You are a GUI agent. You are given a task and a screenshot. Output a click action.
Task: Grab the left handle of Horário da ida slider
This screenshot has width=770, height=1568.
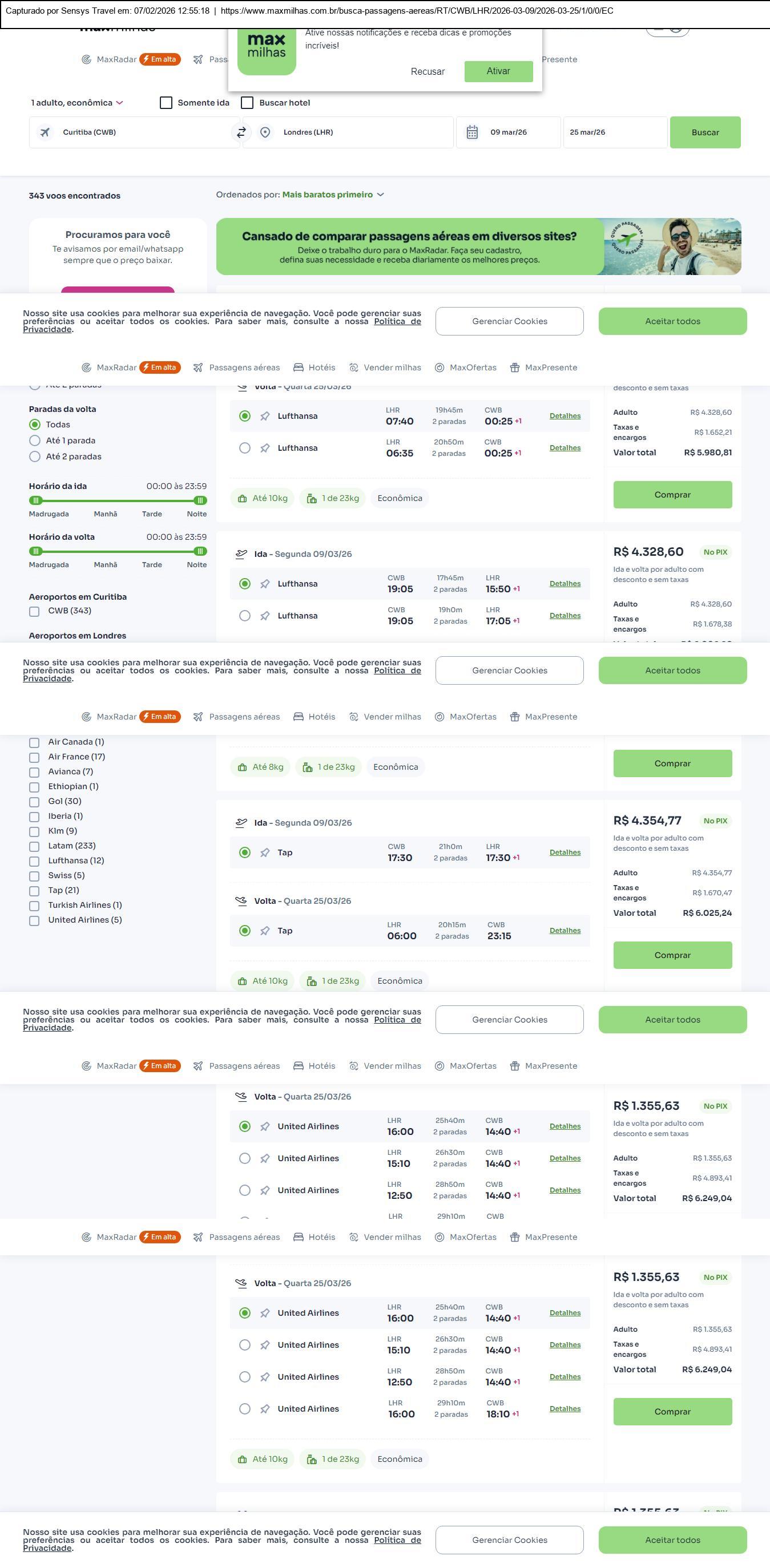[36, 500]
